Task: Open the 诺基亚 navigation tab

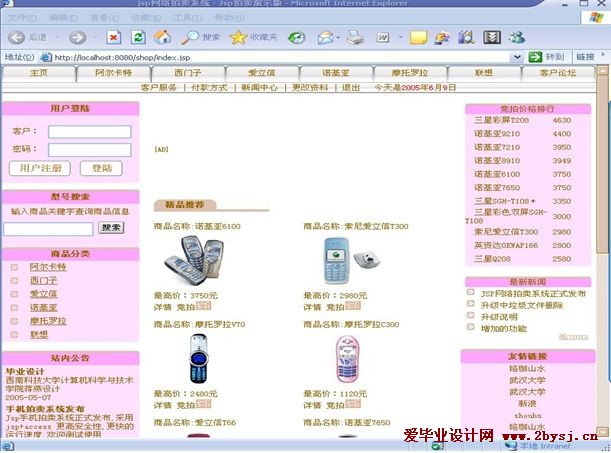Action: point(336,73)
